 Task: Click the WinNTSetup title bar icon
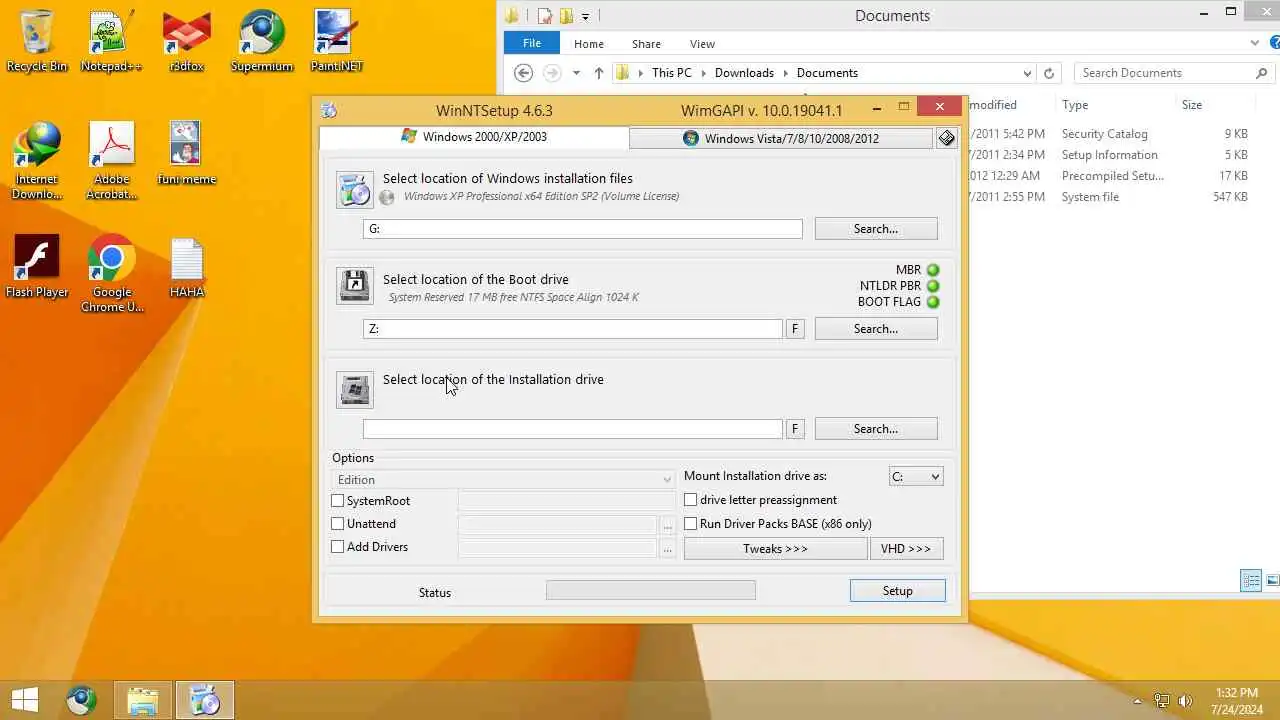pos(329,110)
